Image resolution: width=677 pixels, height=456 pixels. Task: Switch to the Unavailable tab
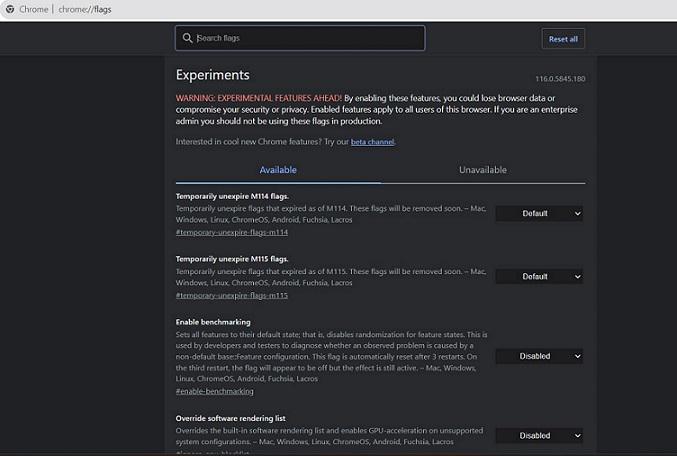coord(482,170)
